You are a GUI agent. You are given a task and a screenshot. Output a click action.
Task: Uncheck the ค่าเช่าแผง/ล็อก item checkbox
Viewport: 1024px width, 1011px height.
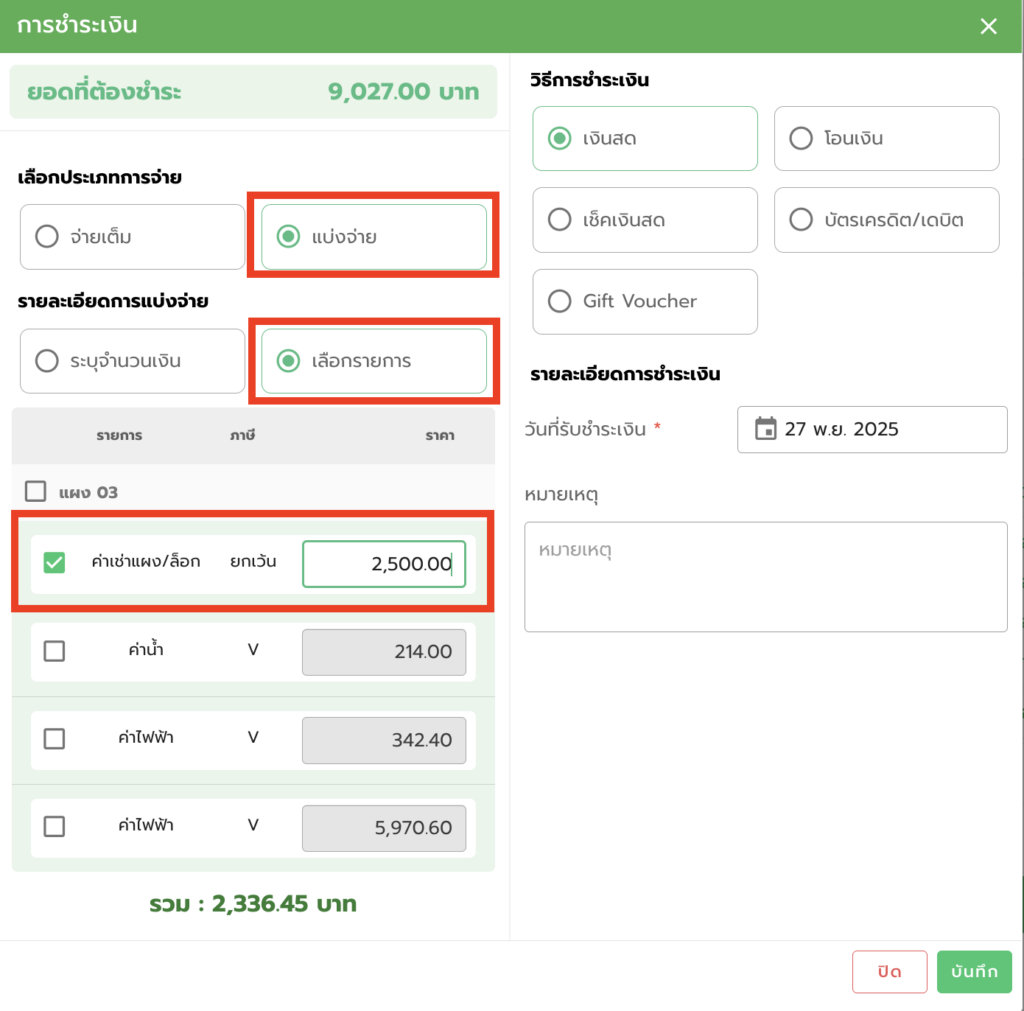(55, 563)
